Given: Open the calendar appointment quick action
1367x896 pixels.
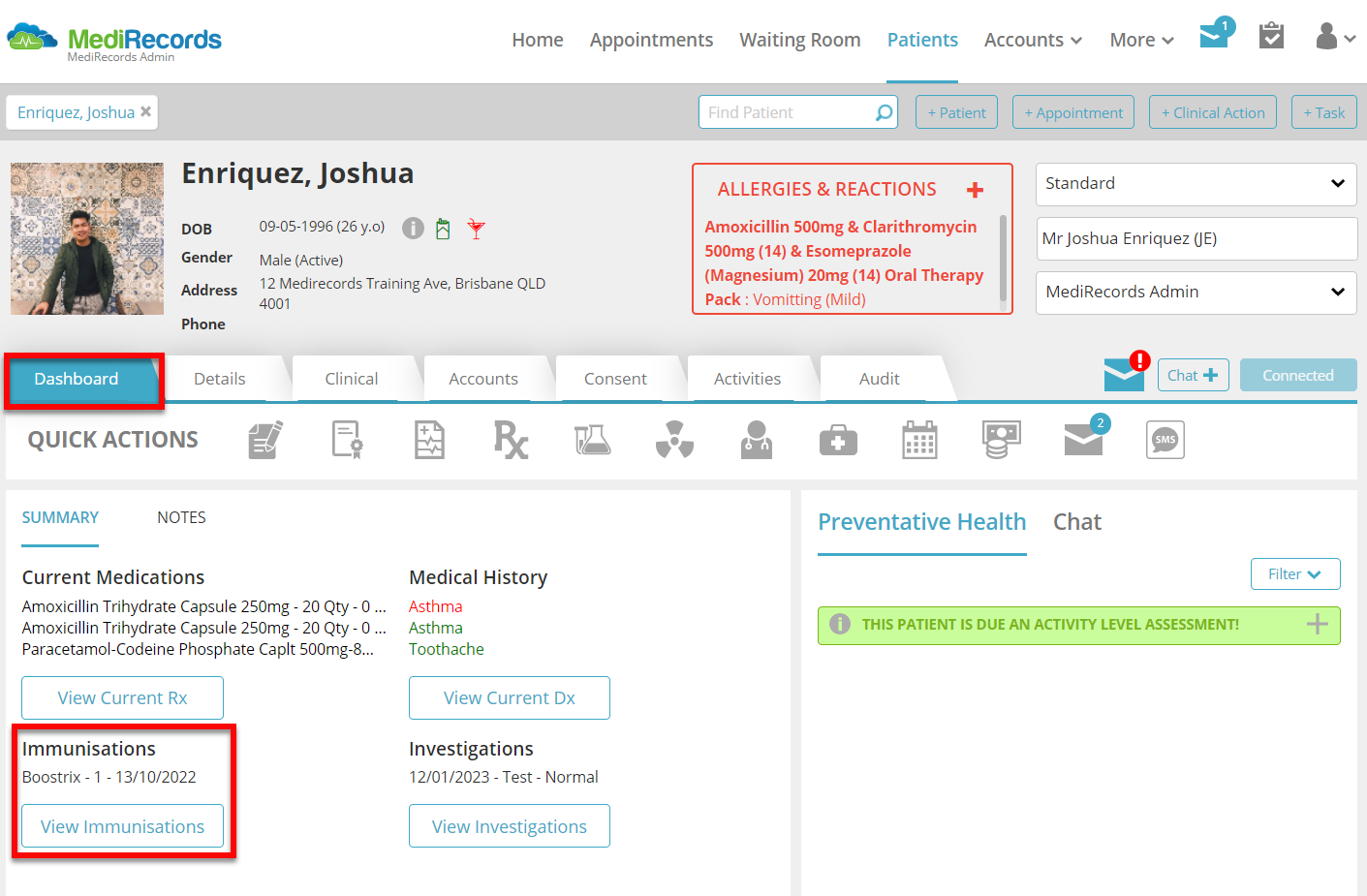Looking at the screenshot, I should 919,440.
